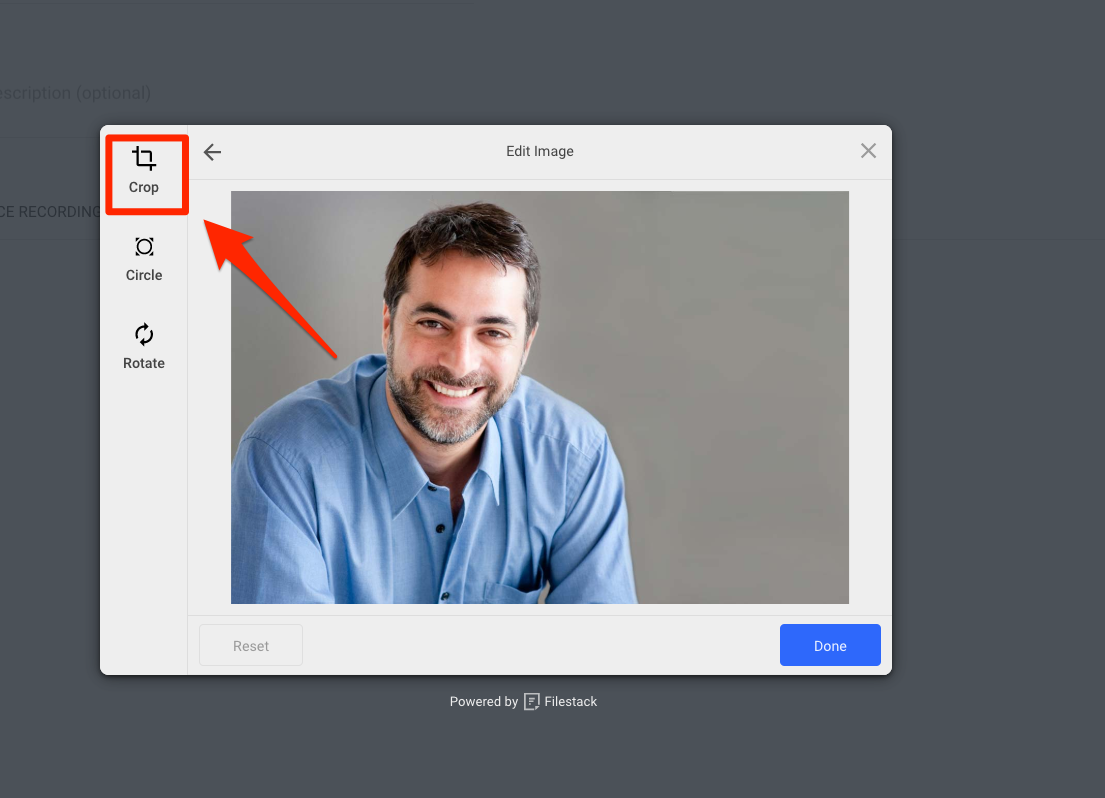
Task: Close the Edit Image dialog
Action: (x=868, y=151)
